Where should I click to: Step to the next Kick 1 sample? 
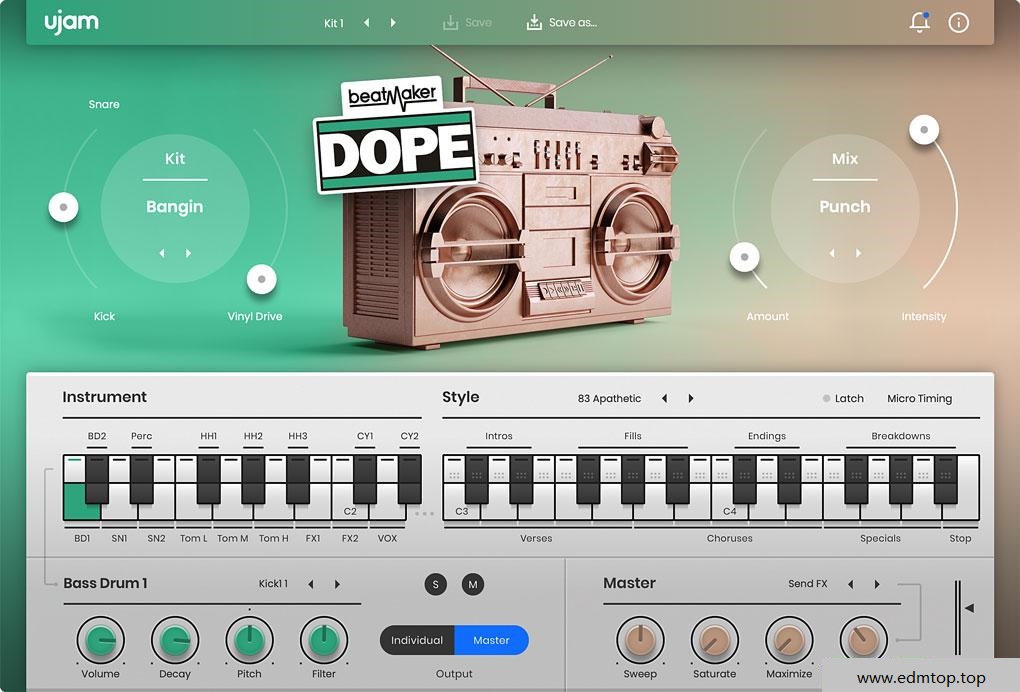coord(338,584)
